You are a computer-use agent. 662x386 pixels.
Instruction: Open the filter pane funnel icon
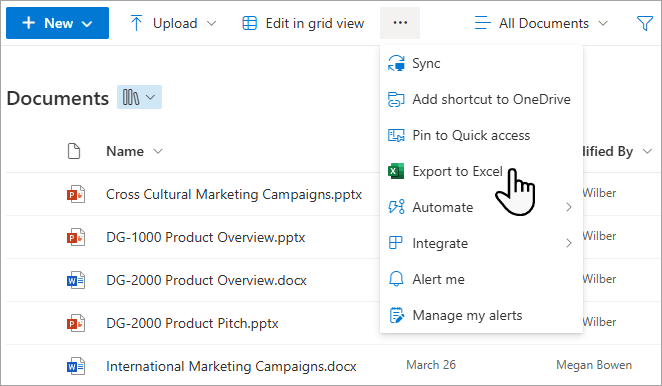645,23
